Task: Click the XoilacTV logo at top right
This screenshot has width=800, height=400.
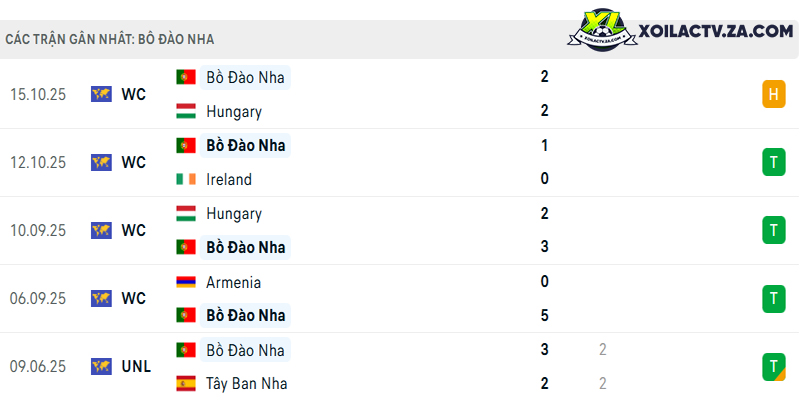Action: 602,30
